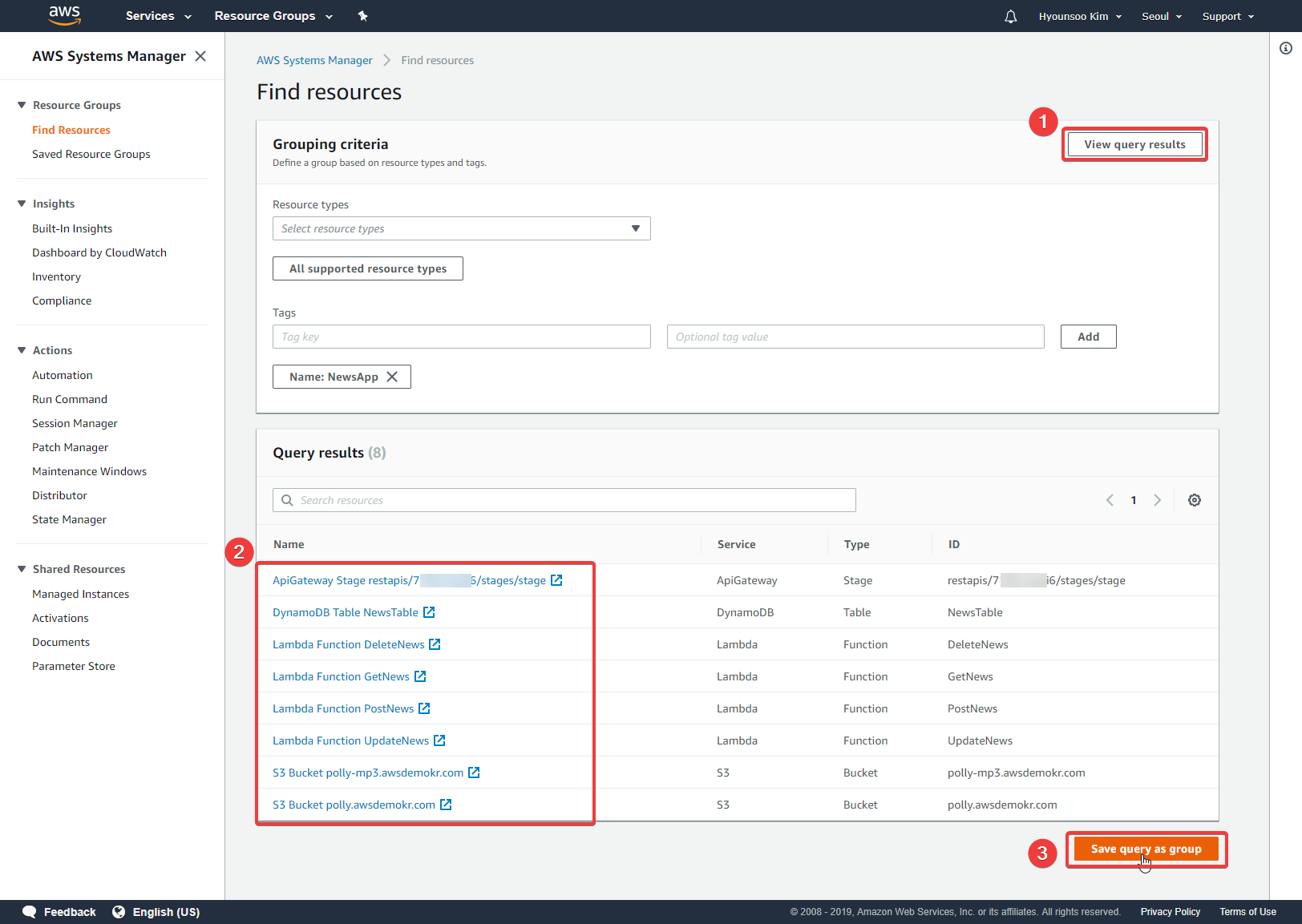The image size is (1302, 924).
Task: Click the AWS logo home icon
Action: pos(64,15)
